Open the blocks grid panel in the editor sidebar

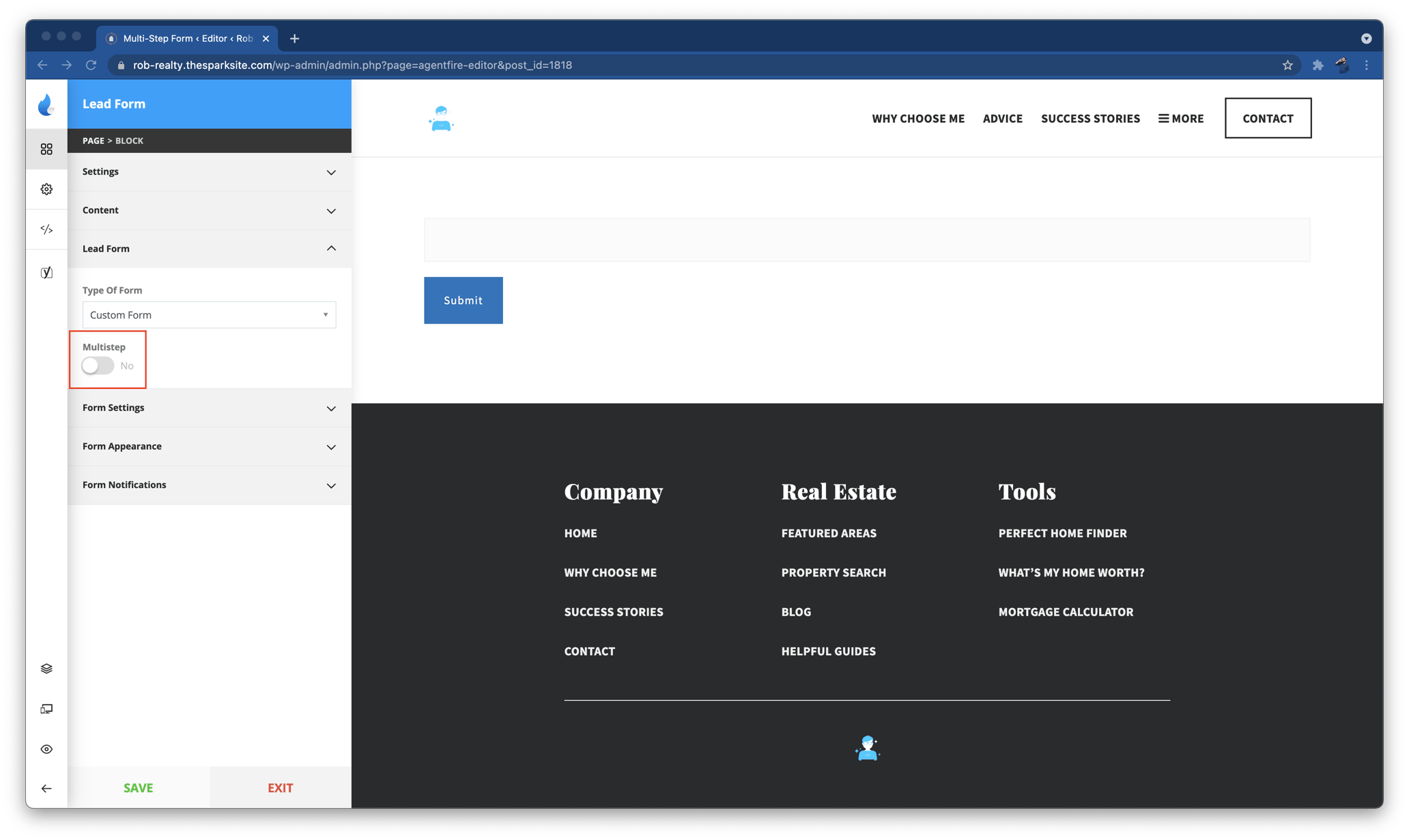[46, 148]
